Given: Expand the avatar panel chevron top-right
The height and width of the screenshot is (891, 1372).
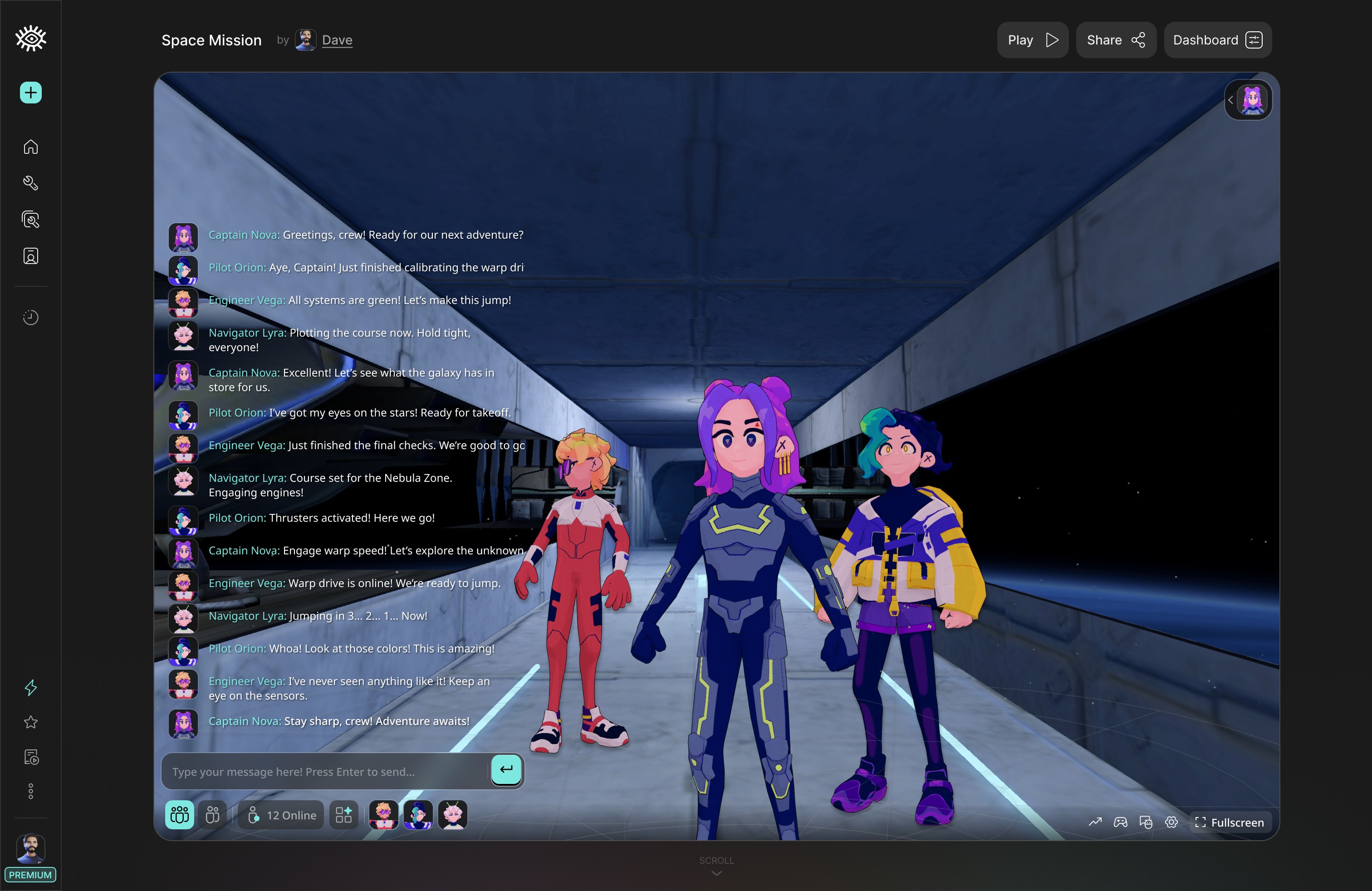Looking at the screenshot, I should point(1230,100).
